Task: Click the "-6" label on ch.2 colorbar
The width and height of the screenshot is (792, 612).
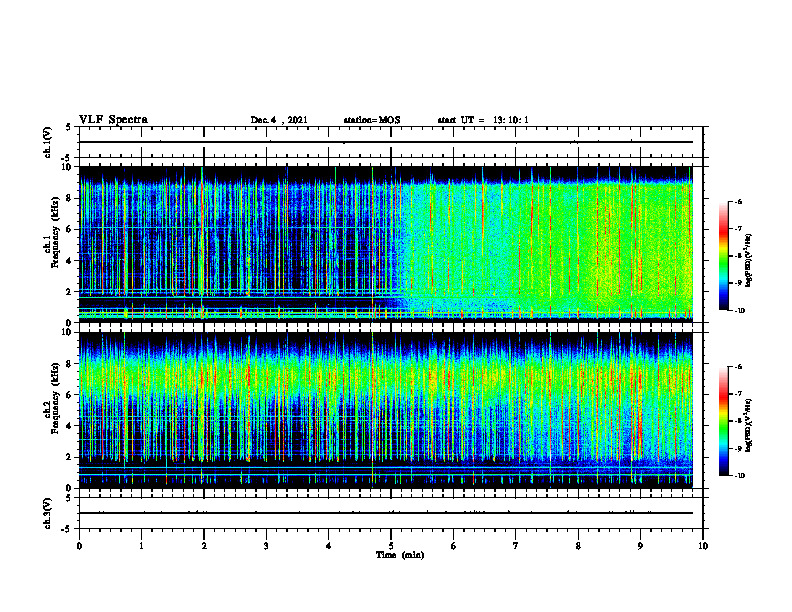Action: [738, 367]
